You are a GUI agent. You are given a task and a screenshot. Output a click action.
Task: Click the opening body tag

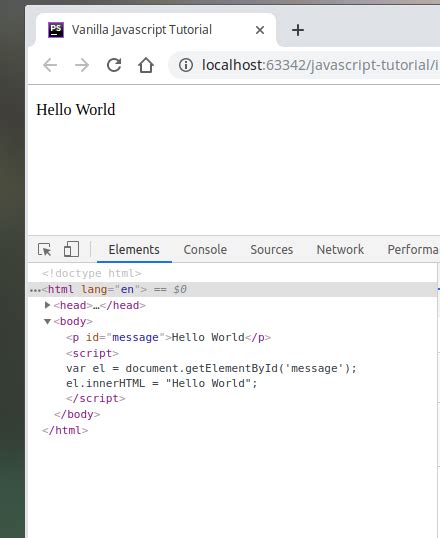[x=73, y=321]
